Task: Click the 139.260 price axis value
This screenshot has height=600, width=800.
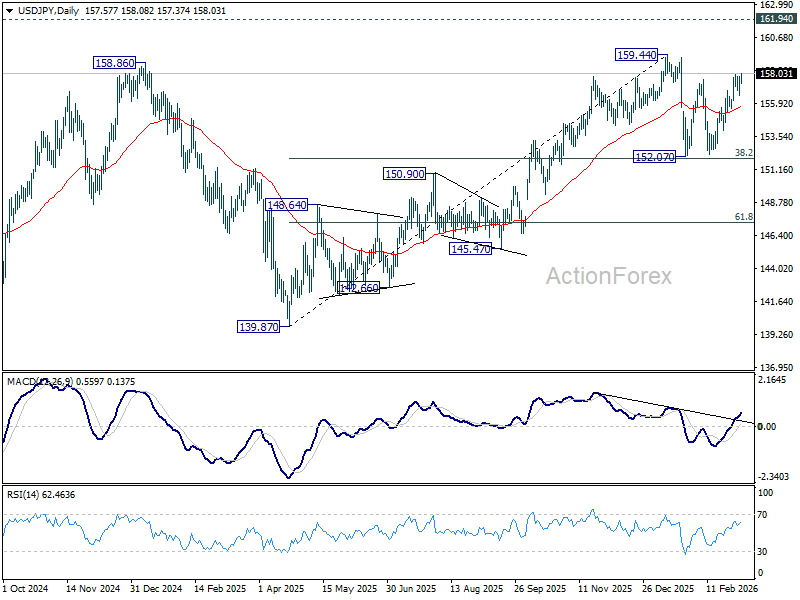Action: click(x=777, y=334)
